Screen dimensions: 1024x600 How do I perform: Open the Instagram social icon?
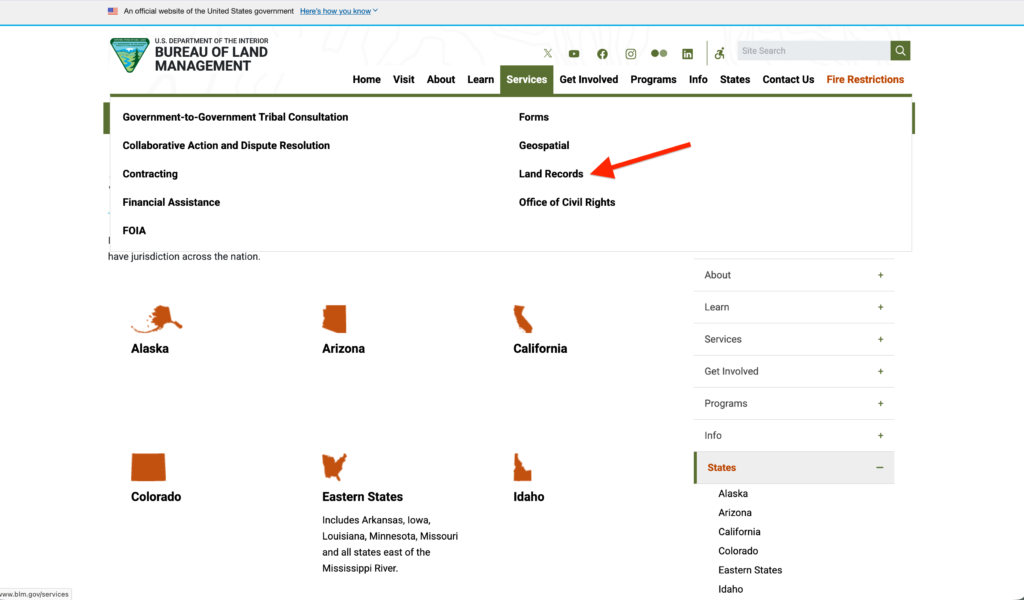(630, 54)
